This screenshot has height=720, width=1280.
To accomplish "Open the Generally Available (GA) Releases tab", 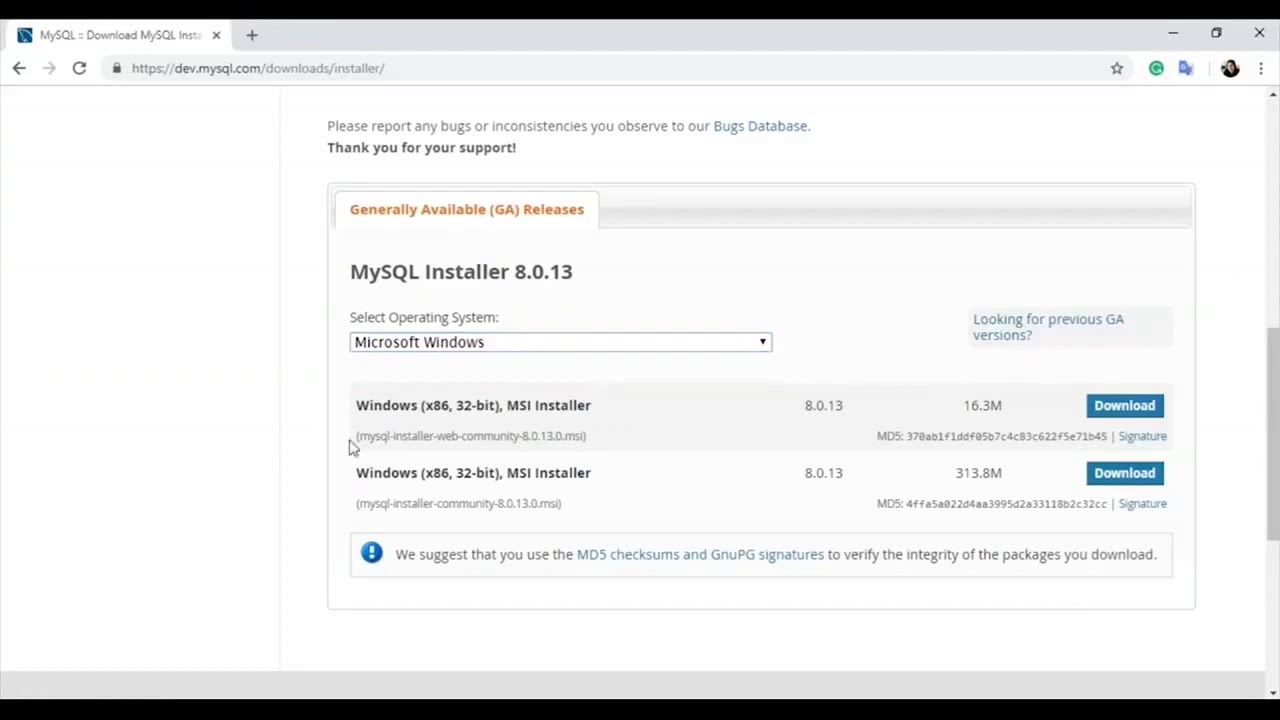I will point(467,209).
